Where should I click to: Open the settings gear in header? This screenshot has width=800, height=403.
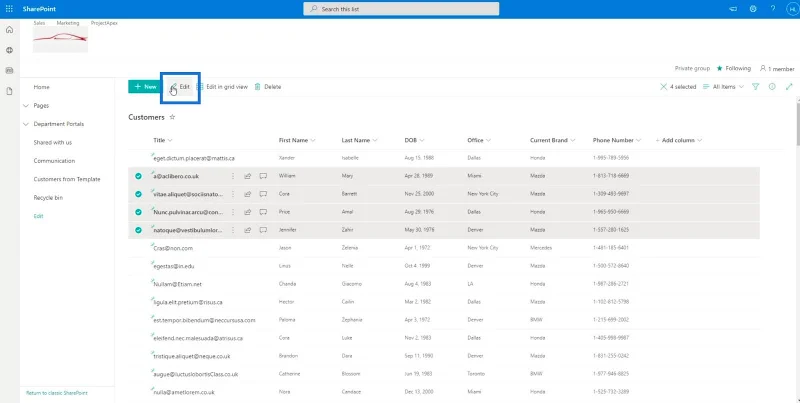(753, 9)
